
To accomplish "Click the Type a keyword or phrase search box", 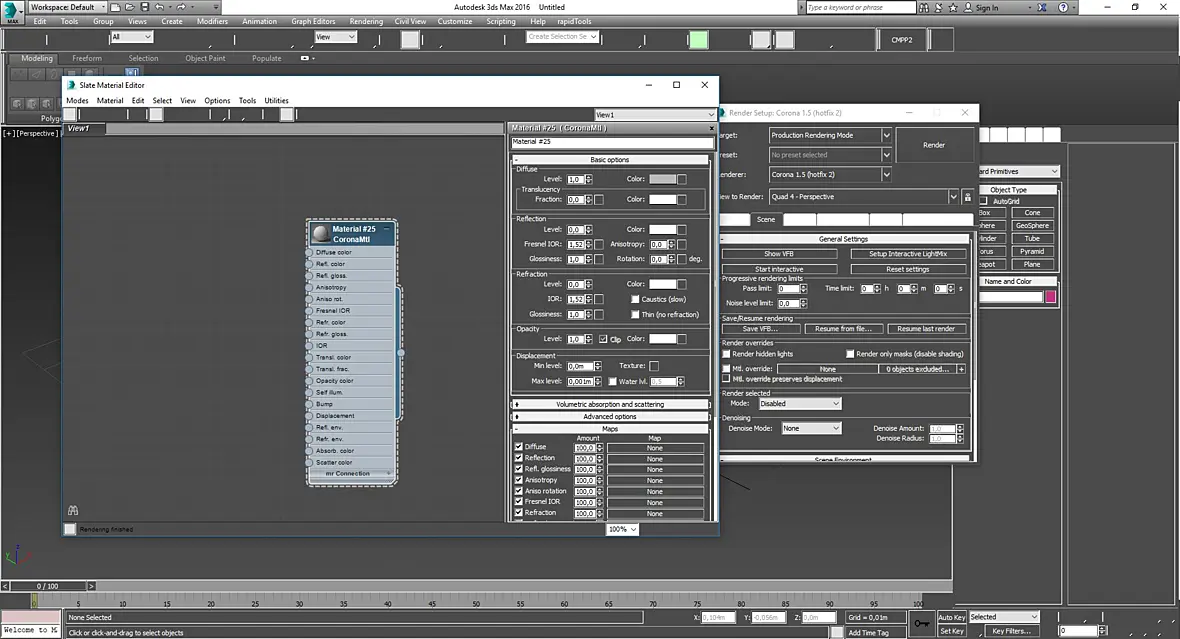I will pos(860,8).
